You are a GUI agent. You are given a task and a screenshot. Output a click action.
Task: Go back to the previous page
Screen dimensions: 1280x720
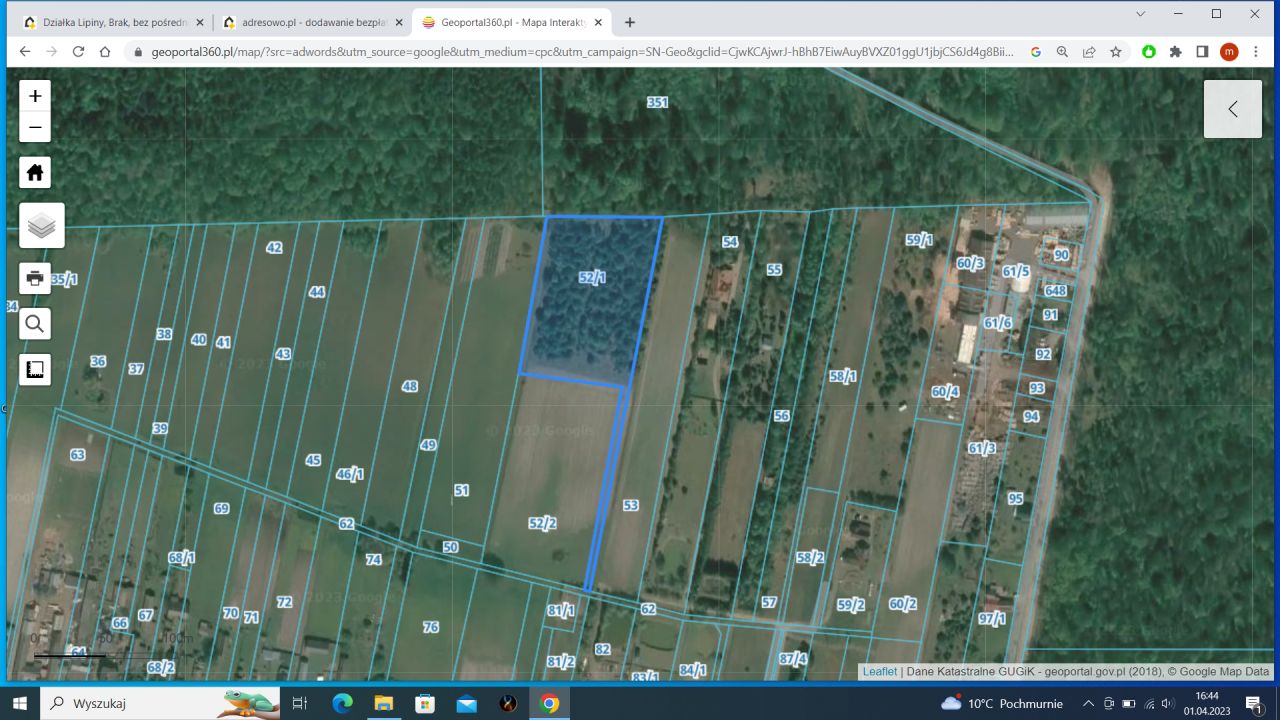tap(25, 52)
